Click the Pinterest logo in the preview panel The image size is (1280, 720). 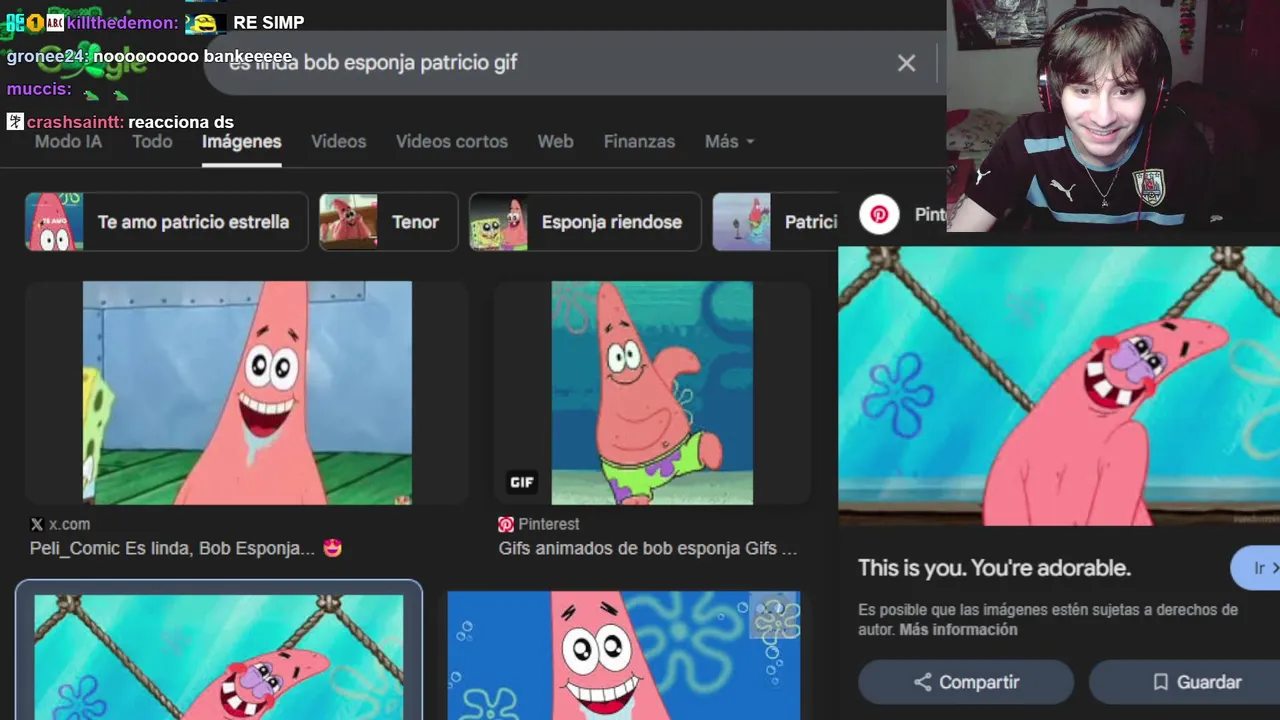[879, 214]
